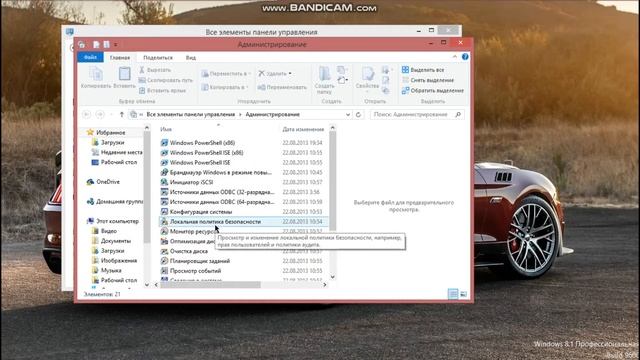The height and width of the screenshot is (360, 640).
Task: Open Рабочий стол under Избранное
Action: 118,162
